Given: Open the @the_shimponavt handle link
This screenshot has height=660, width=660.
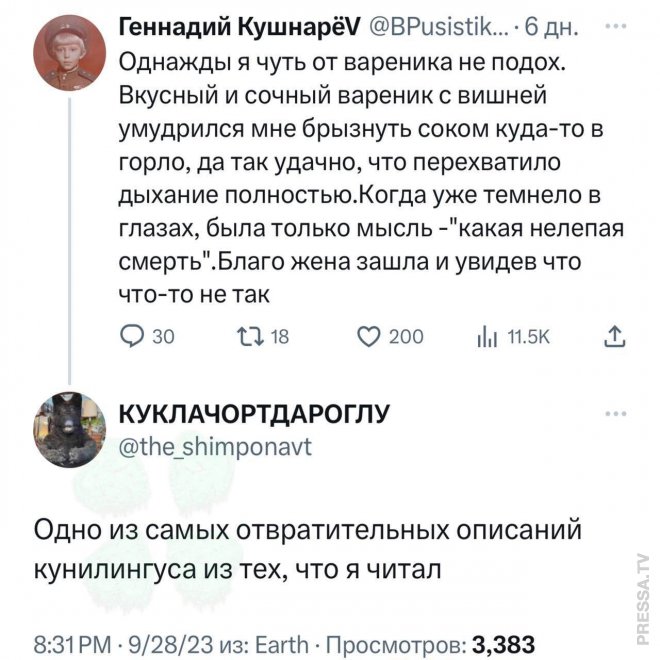Looking at the screenshot, I should point(215,447).
